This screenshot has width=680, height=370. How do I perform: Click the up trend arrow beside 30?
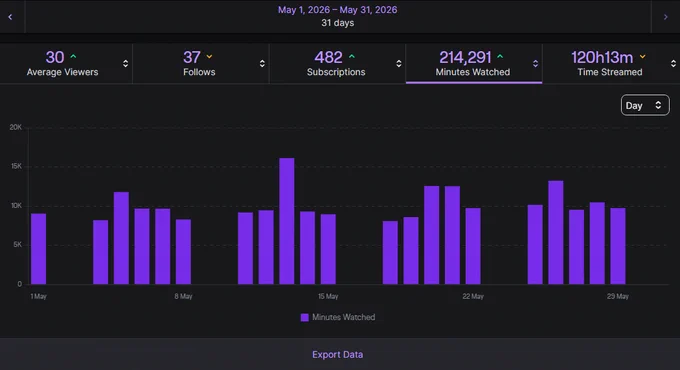pyautogui.click(x=73, y=56)
